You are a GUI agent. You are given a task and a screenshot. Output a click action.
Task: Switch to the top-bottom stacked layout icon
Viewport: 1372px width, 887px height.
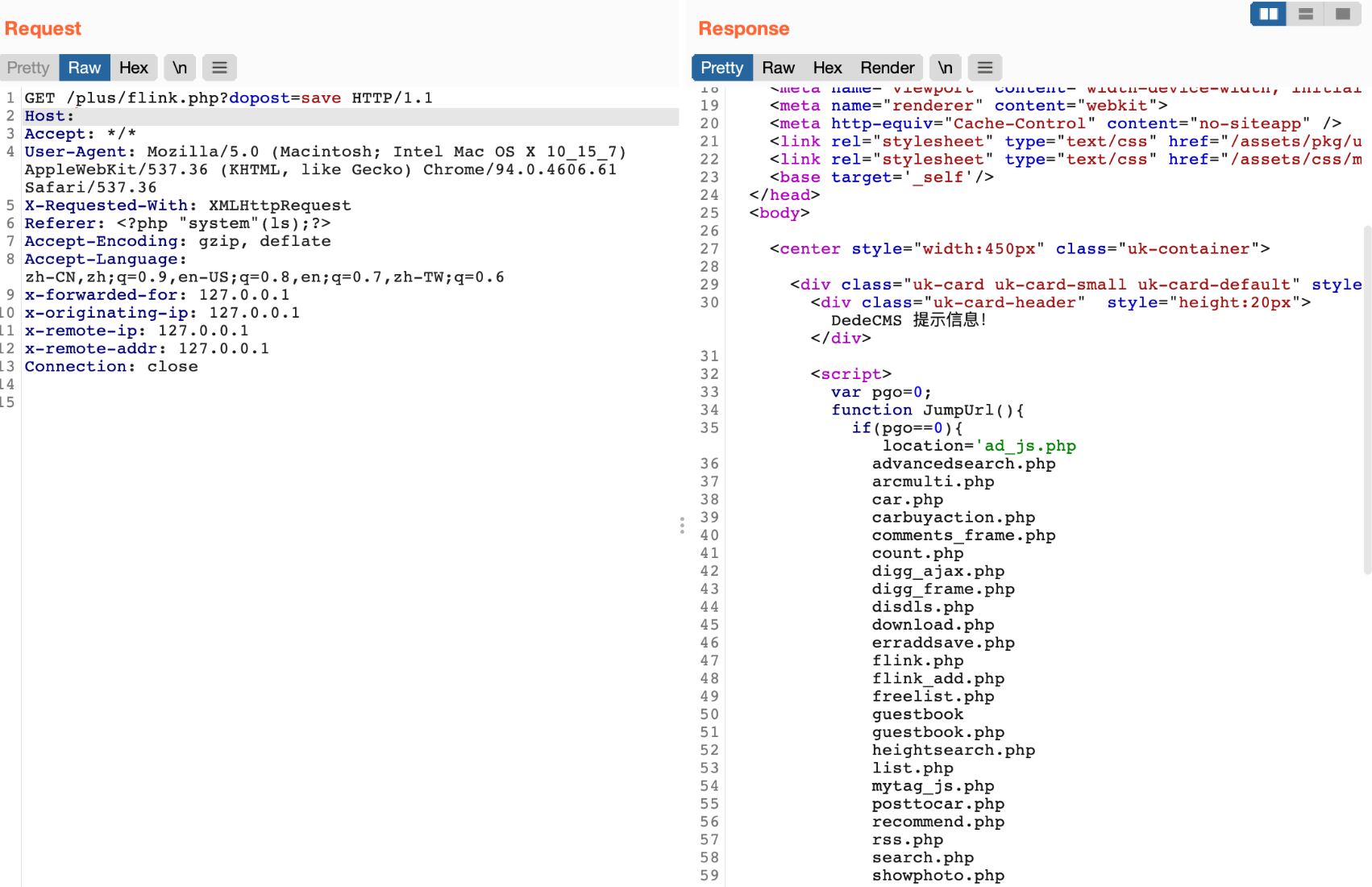tap(1306, 14)
